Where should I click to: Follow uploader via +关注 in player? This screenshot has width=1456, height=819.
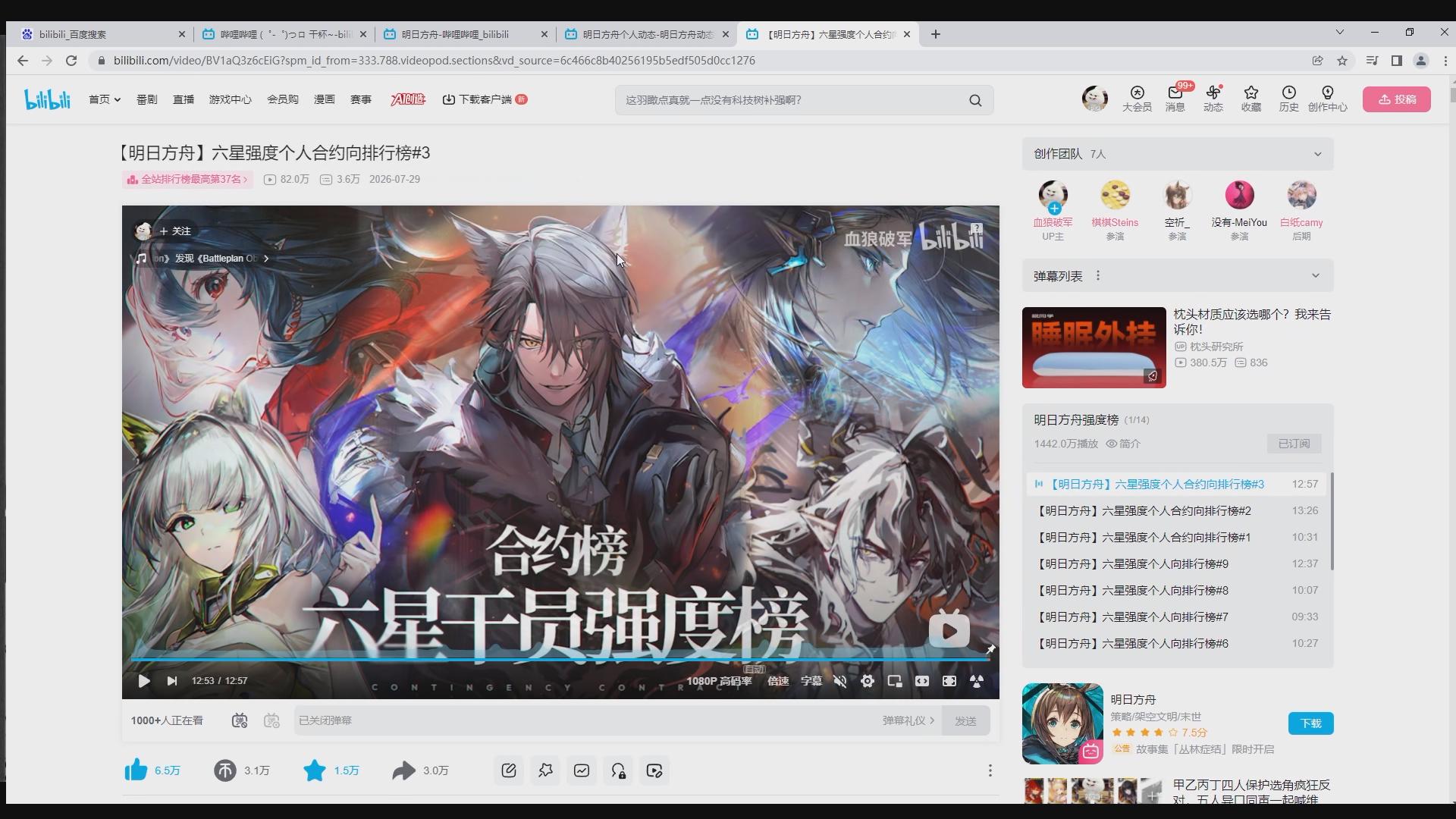coord(175,231)
